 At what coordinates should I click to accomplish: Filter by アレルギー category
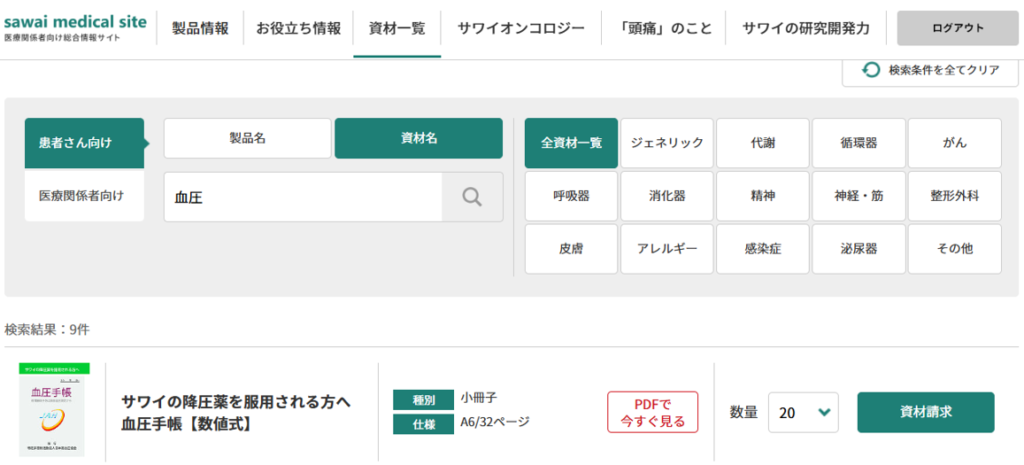(x=667, y=249)
